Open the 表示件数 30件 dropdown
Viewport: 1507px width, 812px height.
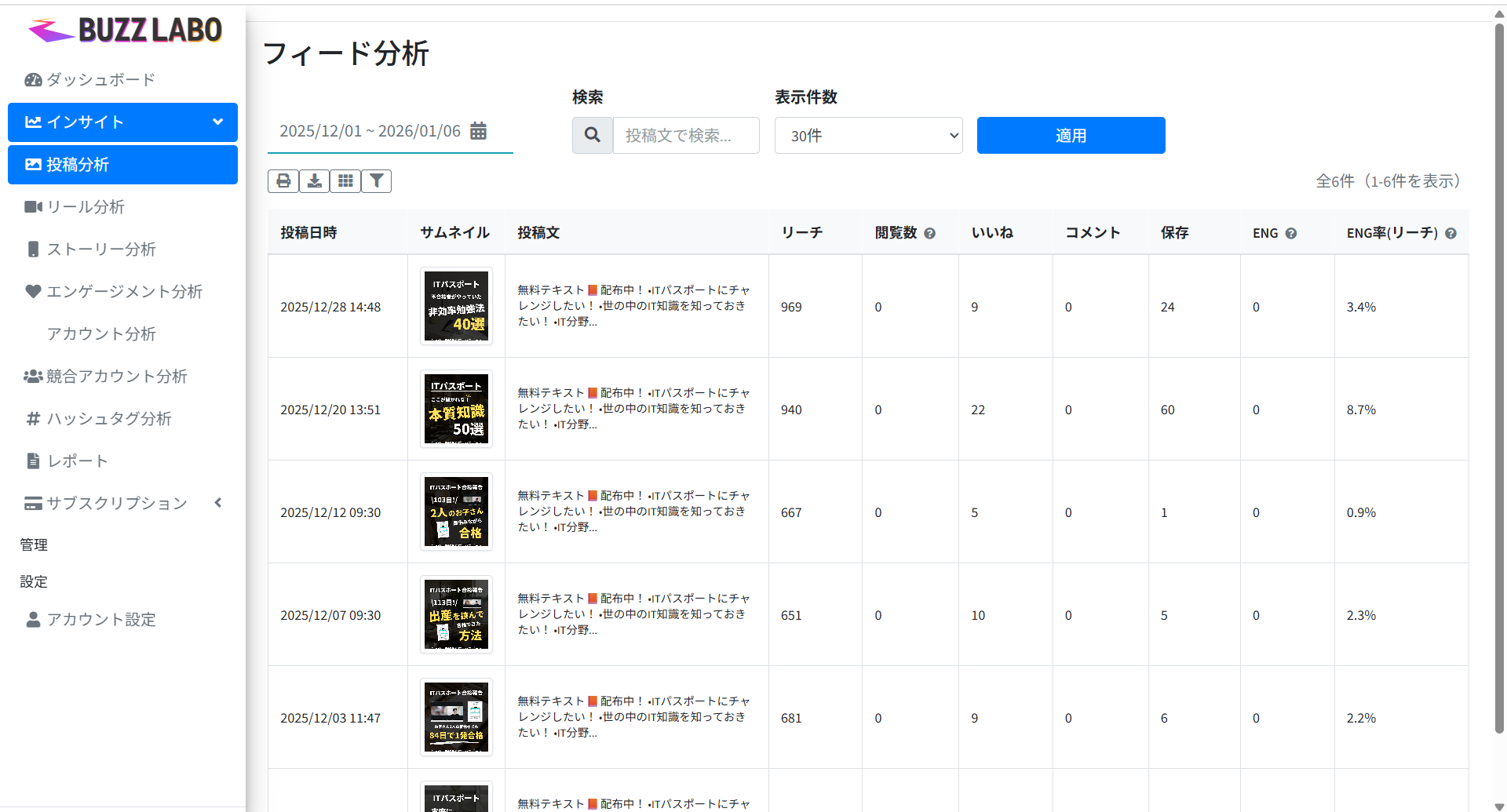[x=868, y=136]
